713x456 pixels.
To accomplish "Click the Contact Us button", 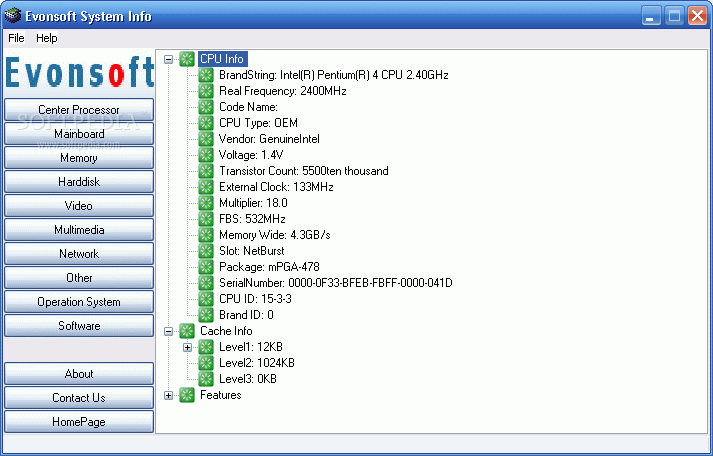I will tap(79, 398).
